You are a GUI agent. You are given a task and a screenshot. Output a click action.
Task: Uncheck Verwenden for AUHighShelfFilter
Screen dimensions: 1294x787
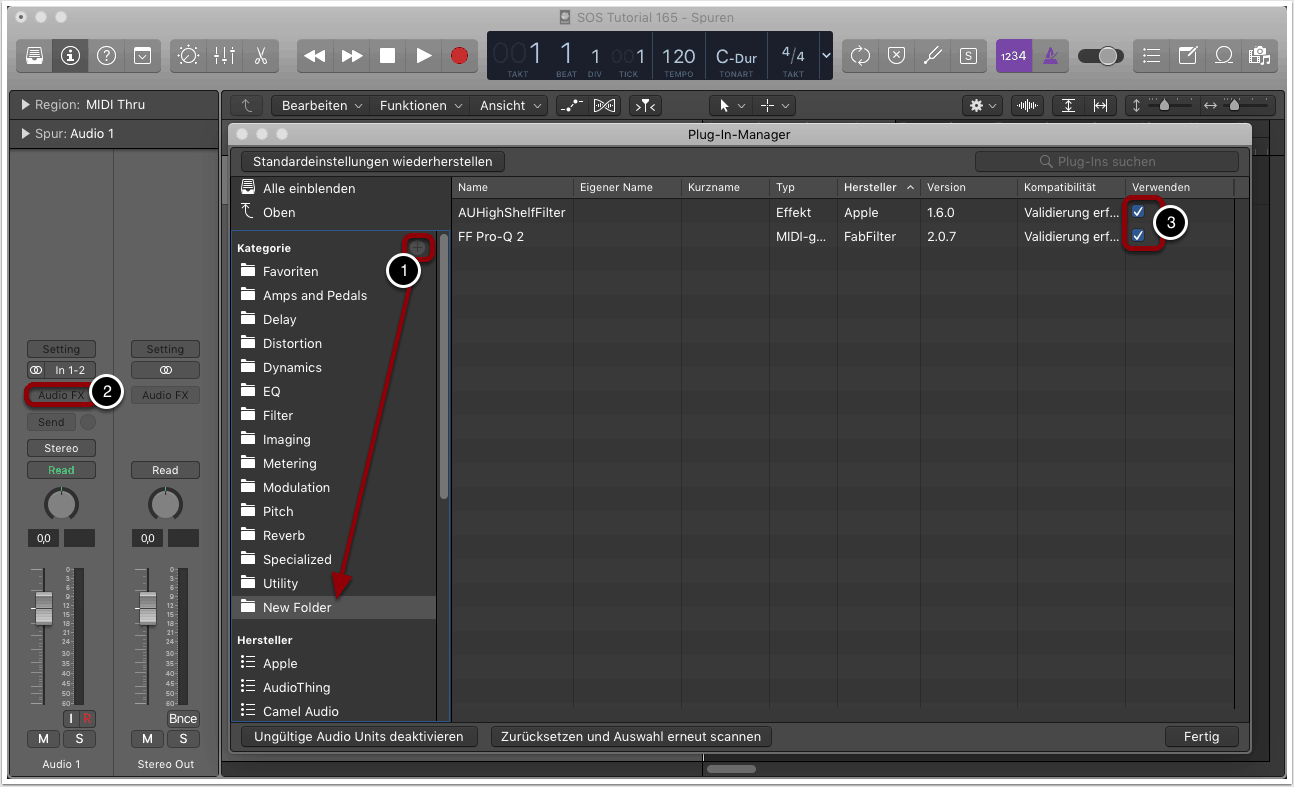[1138, 212]
